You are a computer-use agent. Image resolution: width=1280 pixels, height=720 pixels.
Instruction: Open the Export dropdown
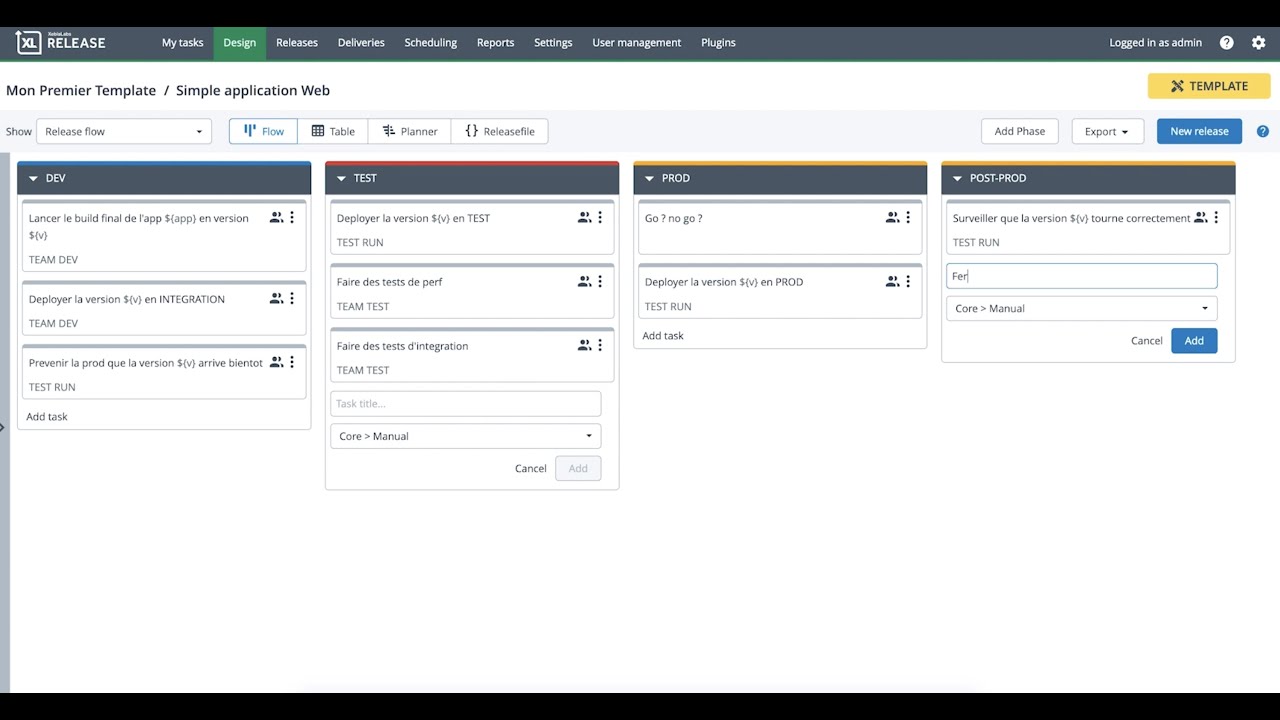1107,131
